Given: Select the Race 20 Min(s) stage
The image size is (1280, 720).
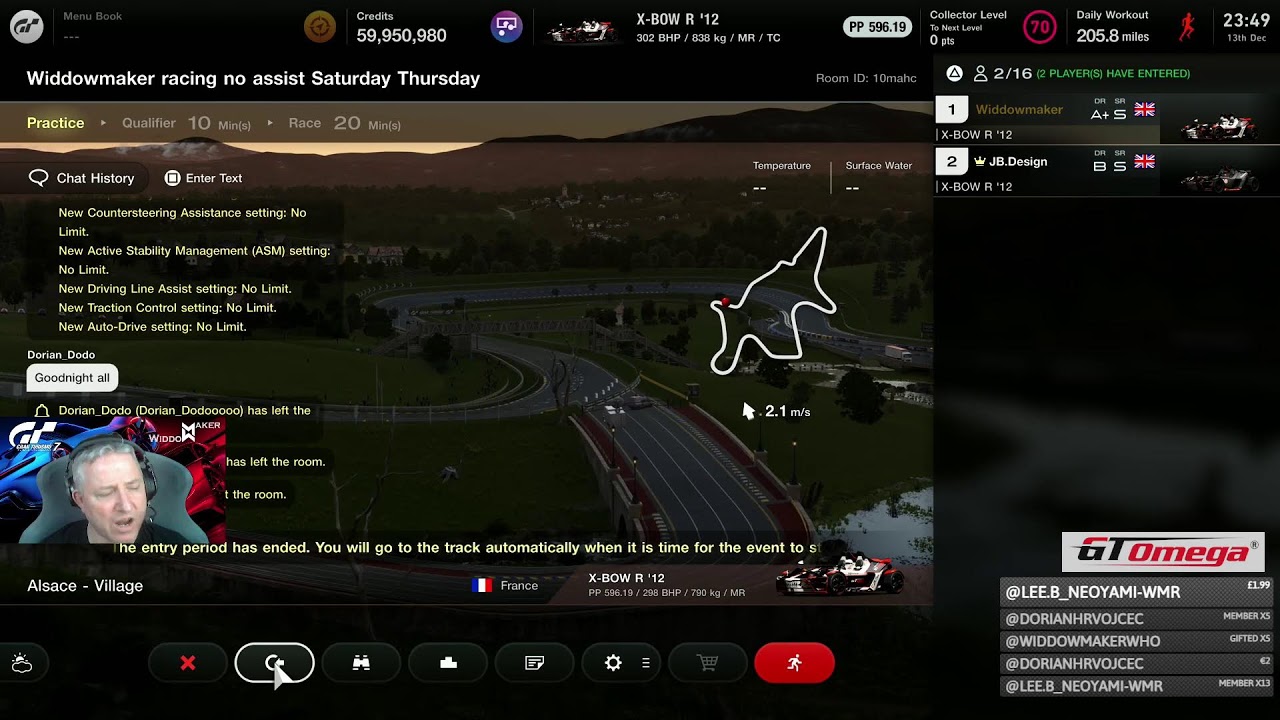Looking at the screenshot, I should click(x=345, y=123).
